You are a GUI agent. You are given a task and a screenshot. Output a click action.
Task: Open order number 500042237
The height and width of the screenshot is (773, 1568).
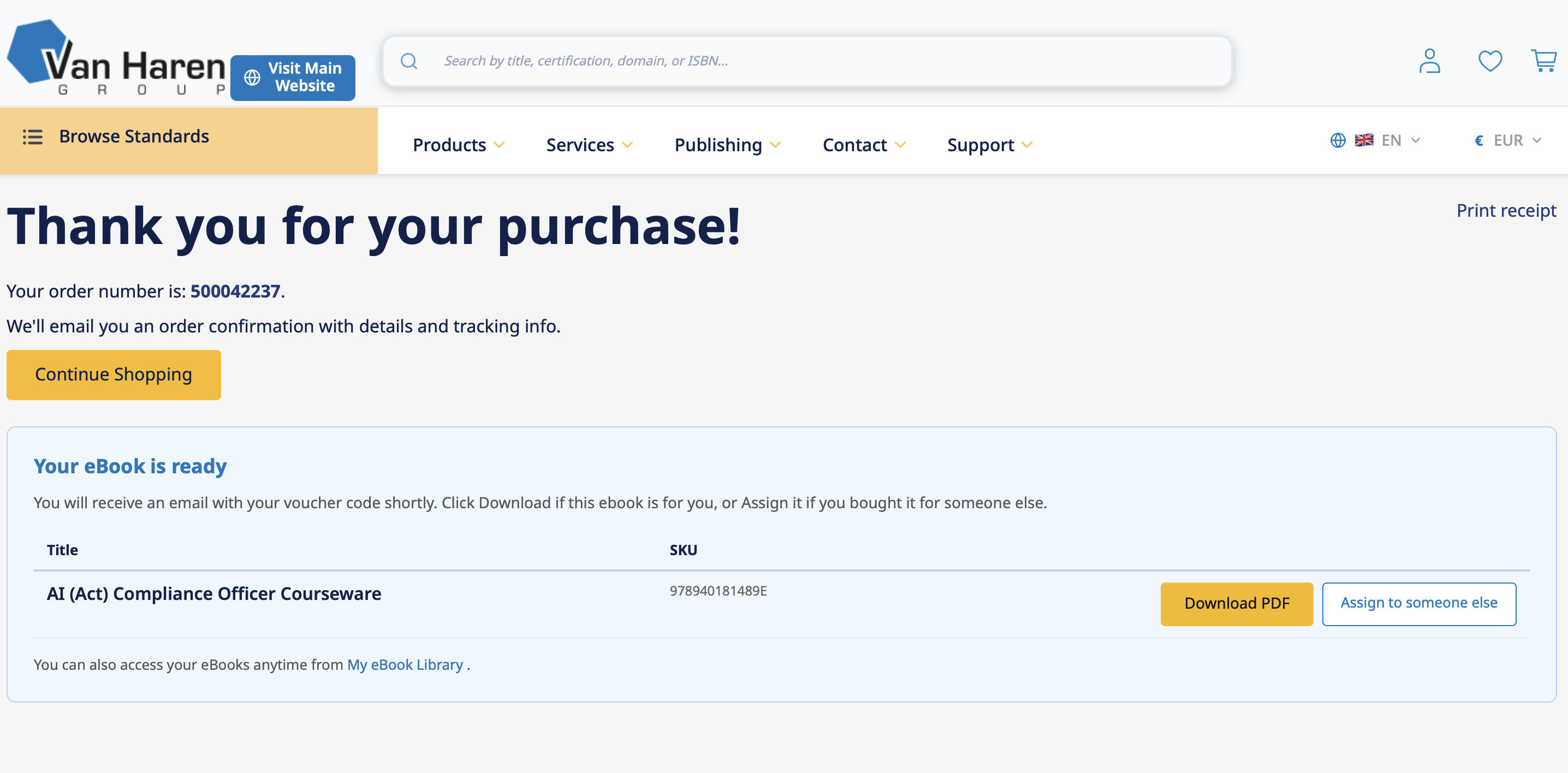point(235,291)
